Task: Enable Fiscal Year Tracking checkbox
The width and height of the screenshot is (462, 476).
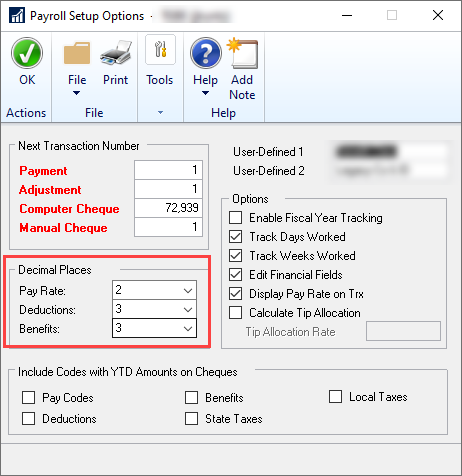Action: coord(236,218)
